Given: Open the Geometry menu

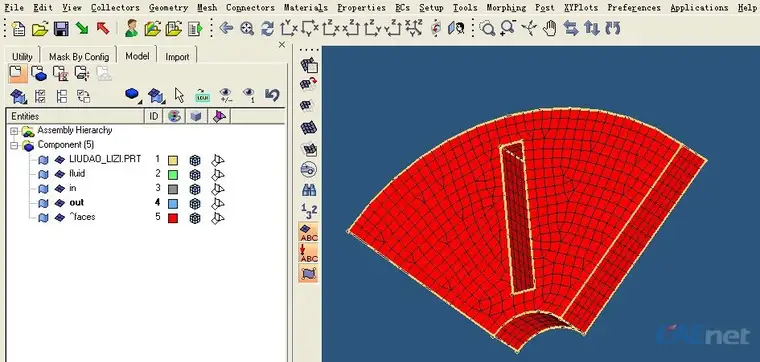Looking at the screenshot, I should pos(168,8).
